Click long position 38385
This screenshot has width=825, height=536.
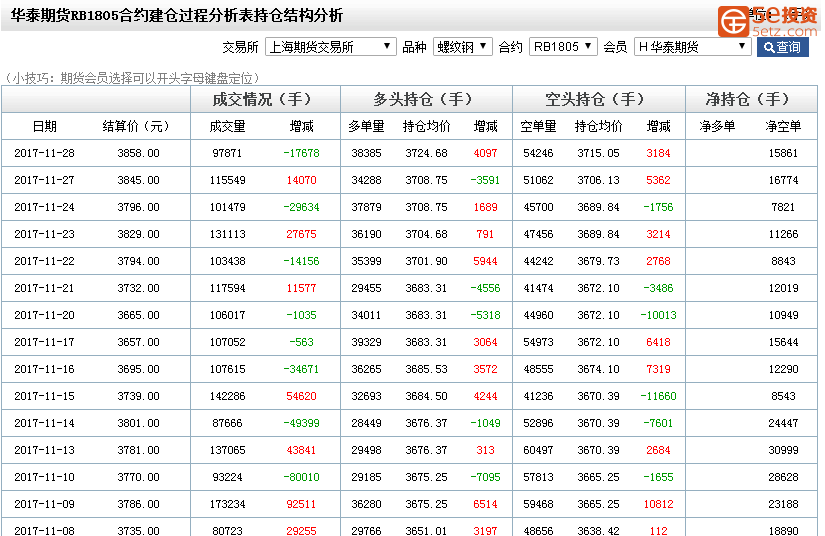coord(366,153)
